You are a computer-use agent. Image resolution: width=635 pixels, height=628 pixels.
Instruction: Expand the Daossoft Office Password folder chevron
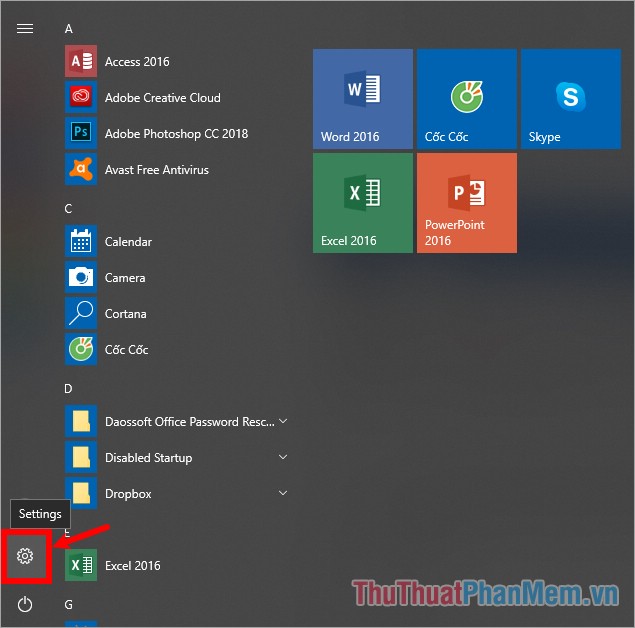283,422
